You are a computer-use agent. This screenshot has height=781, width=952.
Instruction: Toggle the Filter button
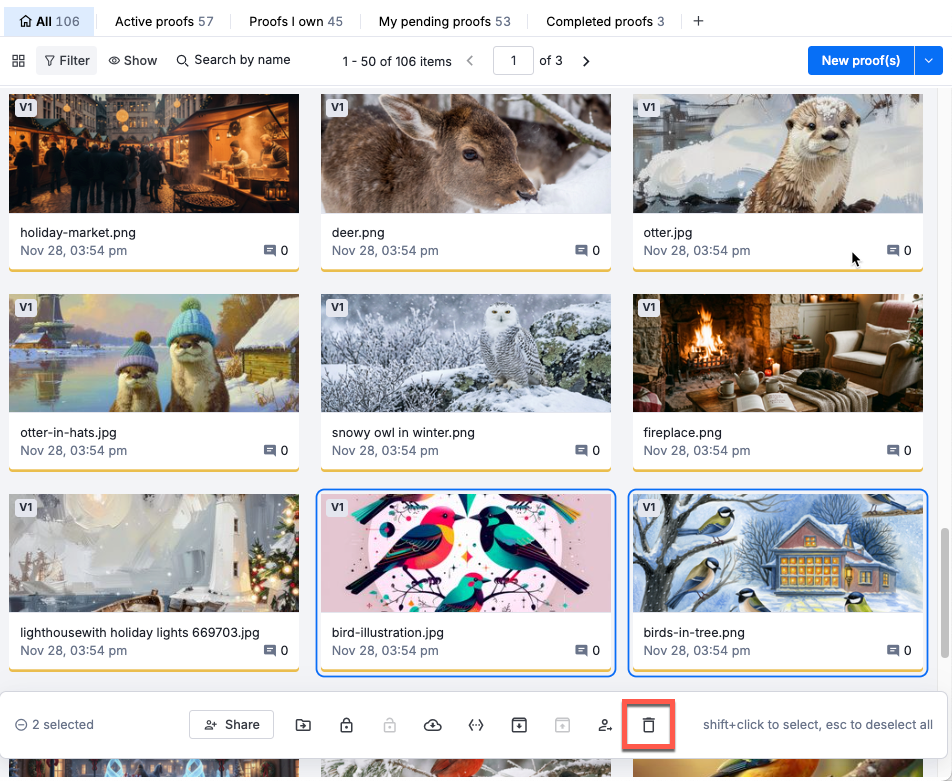[67, 61]
